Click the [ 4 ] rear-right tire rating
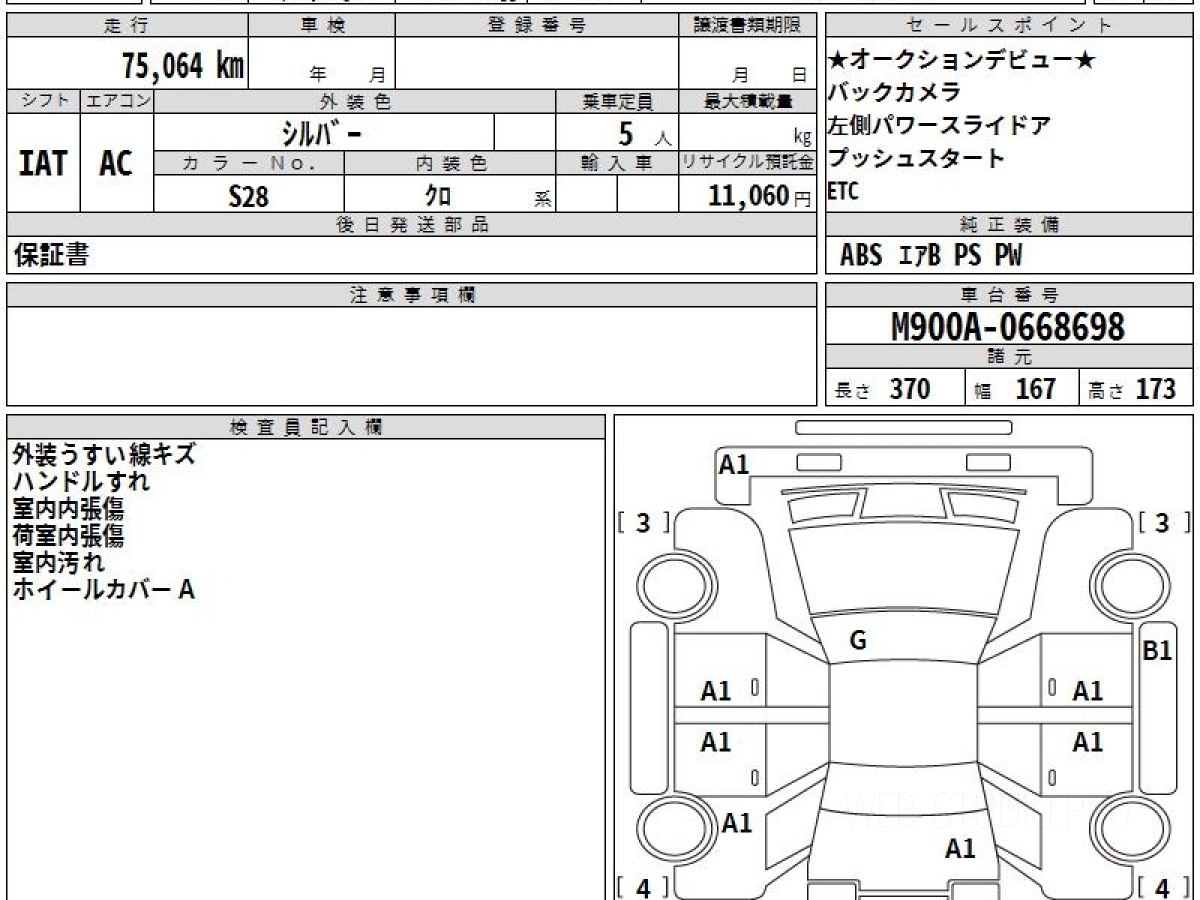 point(1163,888)
